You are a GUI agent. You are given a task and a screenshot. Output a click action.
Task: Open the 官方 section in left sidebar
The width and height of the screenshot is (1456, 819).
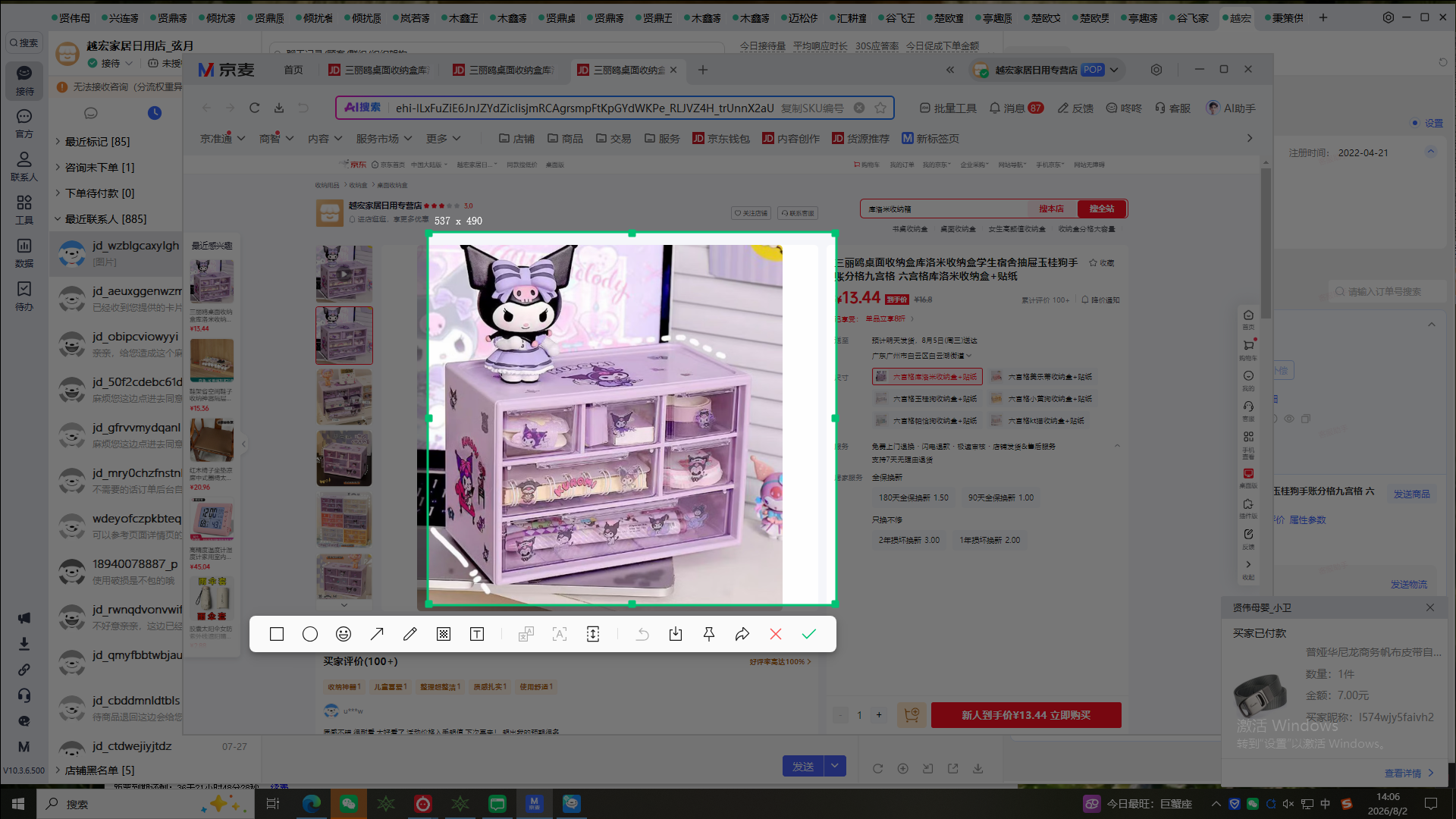pos(24,123)
